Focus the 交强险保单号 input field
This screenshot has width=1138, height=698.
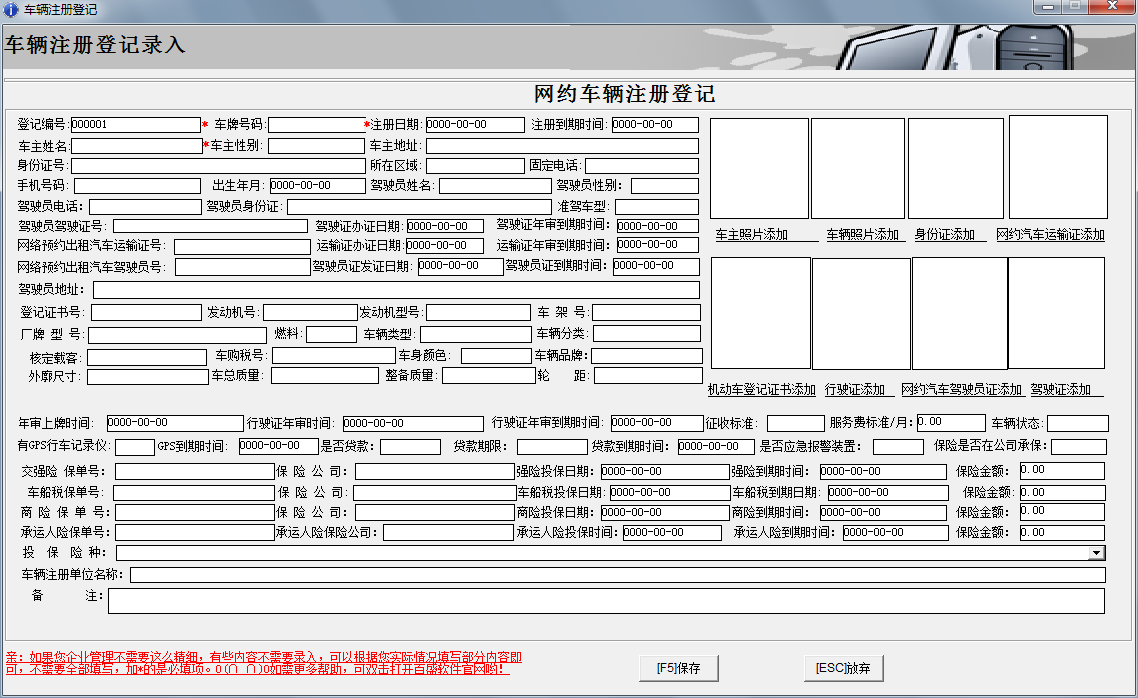pyautogui.click(x=195, y=472)
